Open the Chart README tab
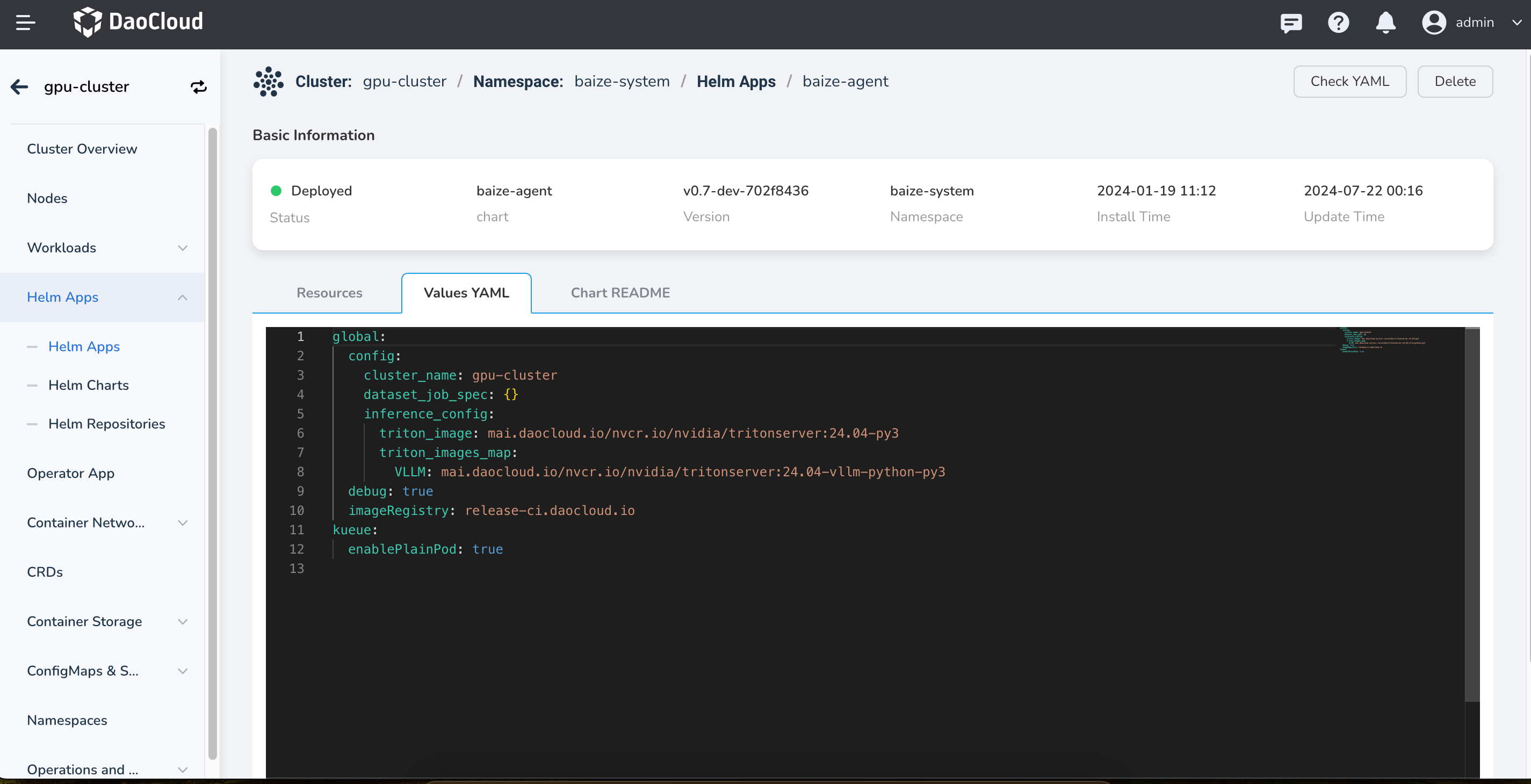Image resolution: width=1531 pixels, height=784 pixels. tap(620, 293)
